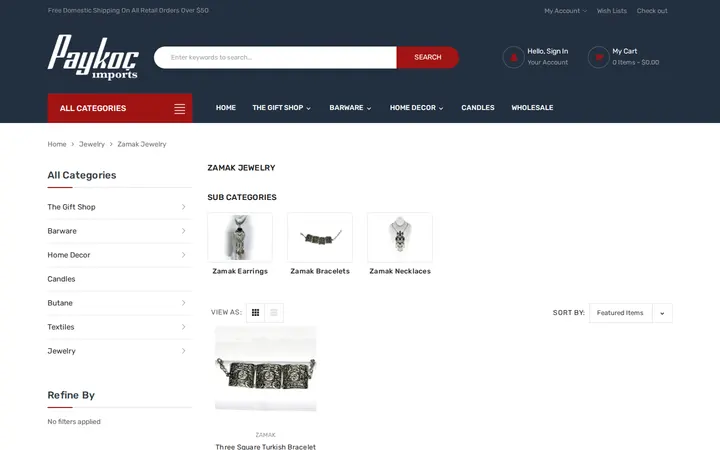Select Home Decor in sidebar categories
The image size is (720, 450).
click(69, 255)
